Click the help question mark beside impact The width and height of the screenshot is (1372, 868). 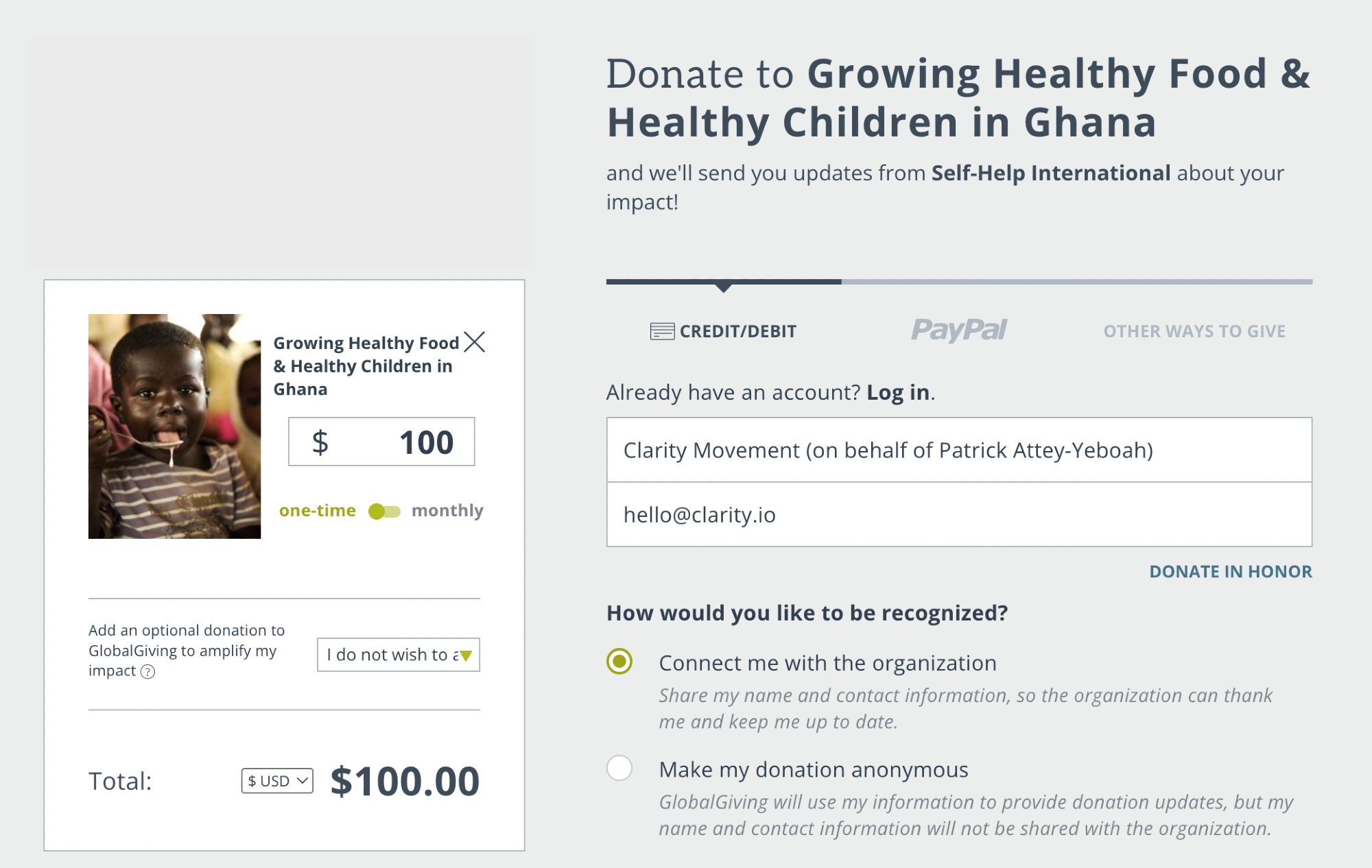click(x=147, y=672)
